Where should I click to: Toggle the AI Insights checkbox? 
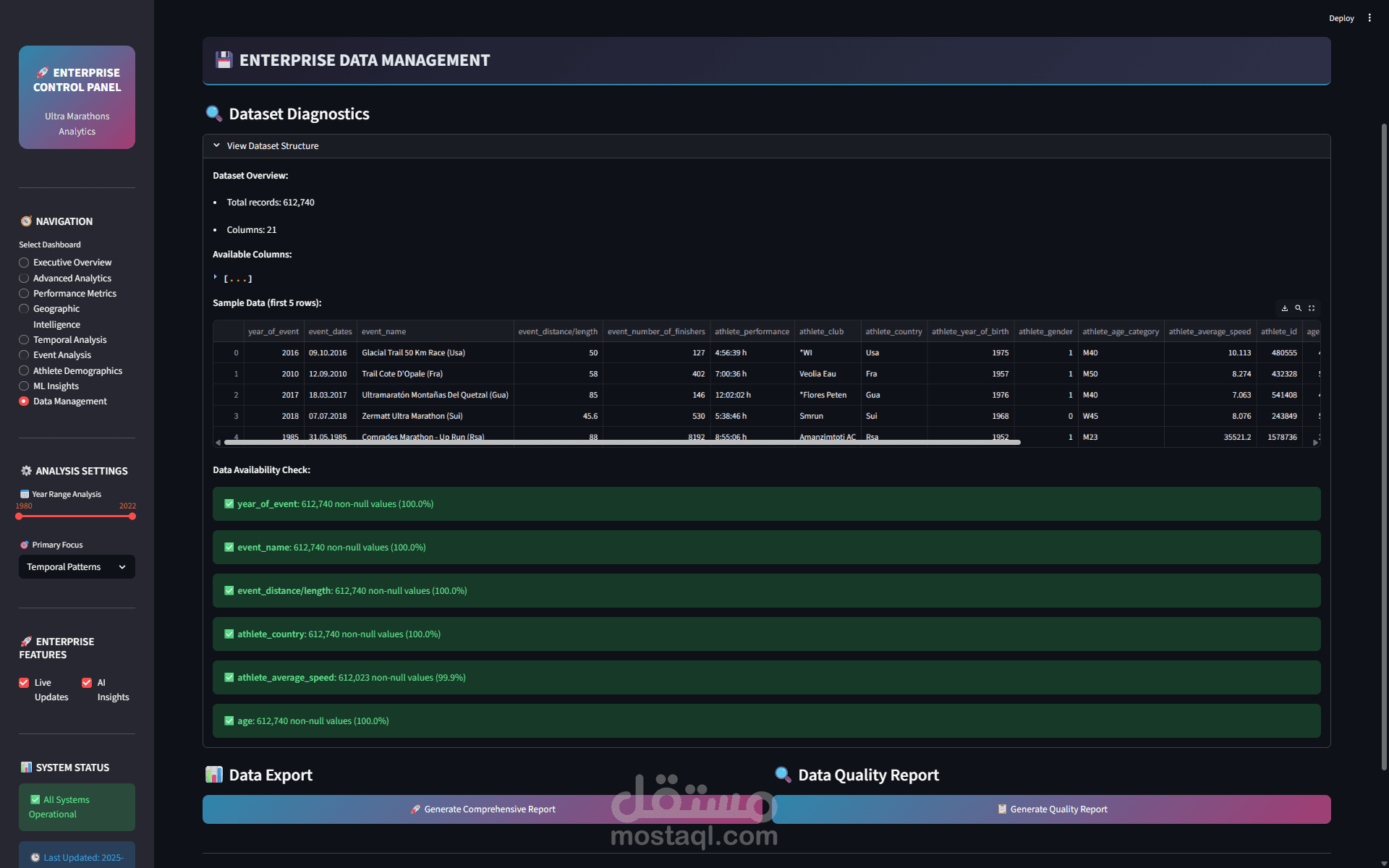[87, 683]
